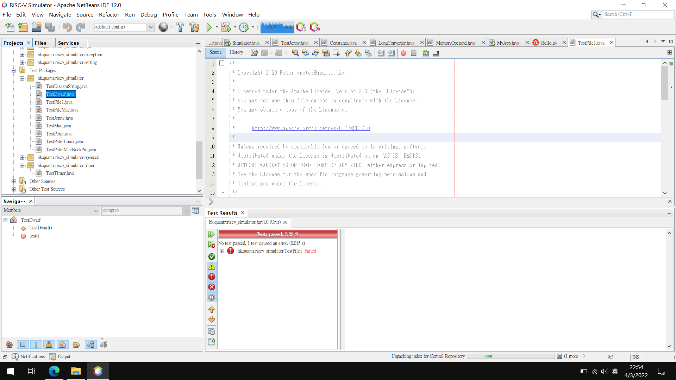Click the globe browser icon in the toolbar
The height and width of the screenshot is (380, 676).
[x=163, y=27]
